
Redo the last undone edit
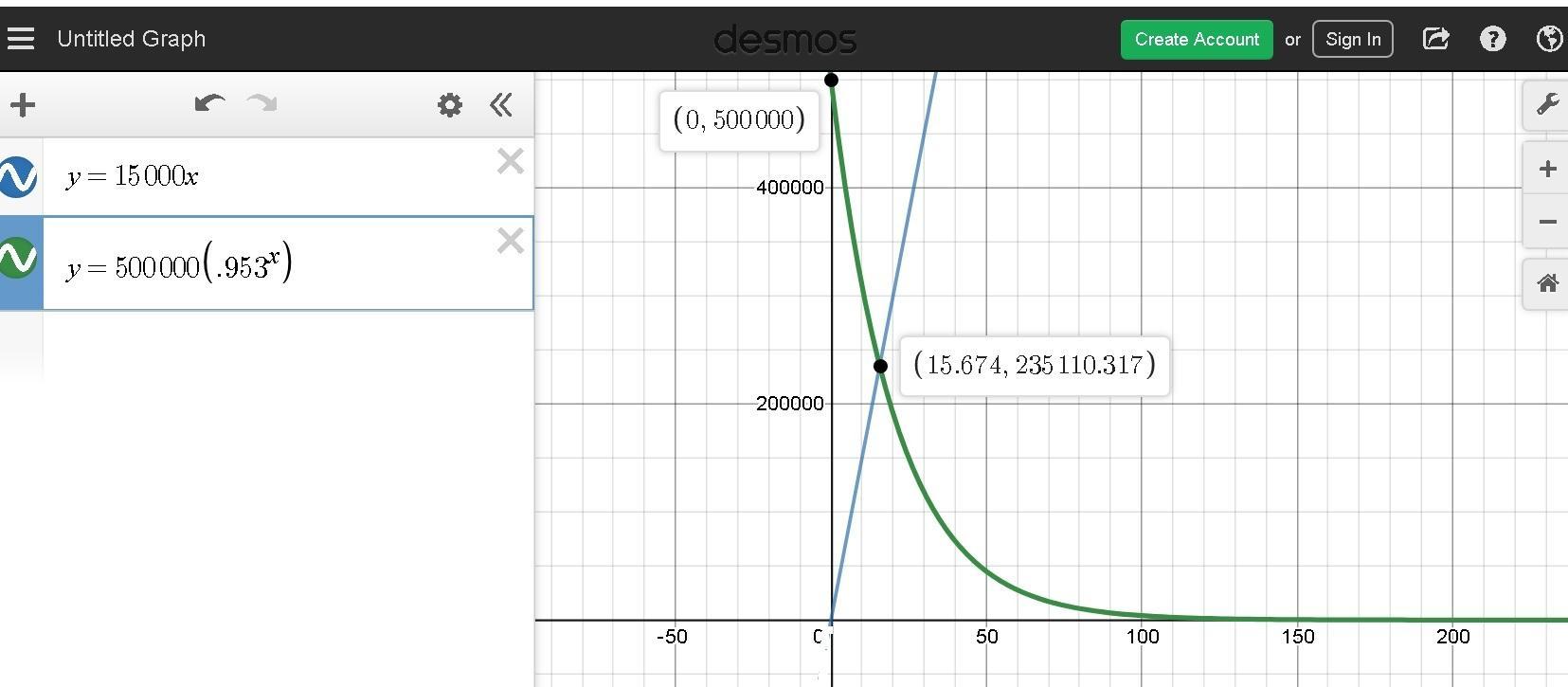[261, 103]
